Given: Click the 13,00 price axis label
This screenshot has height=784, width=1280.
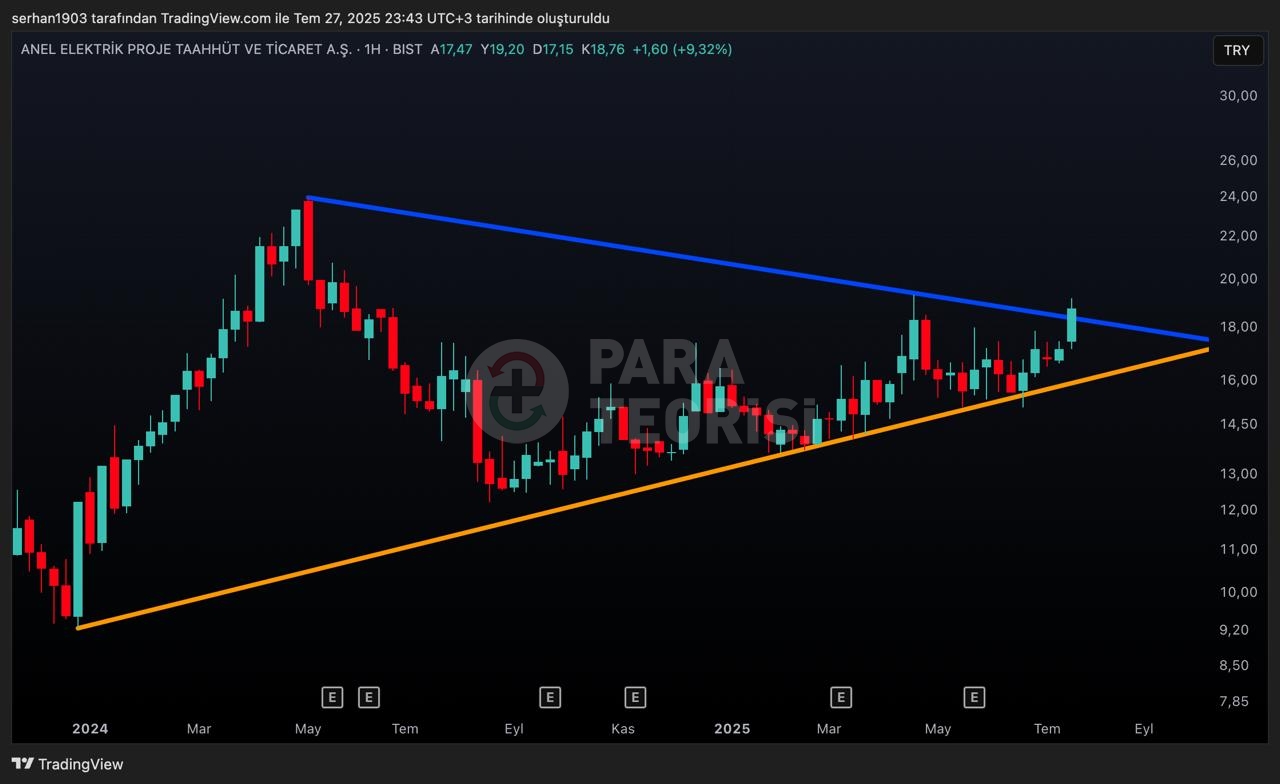Looking at the screenshot, I should (x=1238, y=473).
